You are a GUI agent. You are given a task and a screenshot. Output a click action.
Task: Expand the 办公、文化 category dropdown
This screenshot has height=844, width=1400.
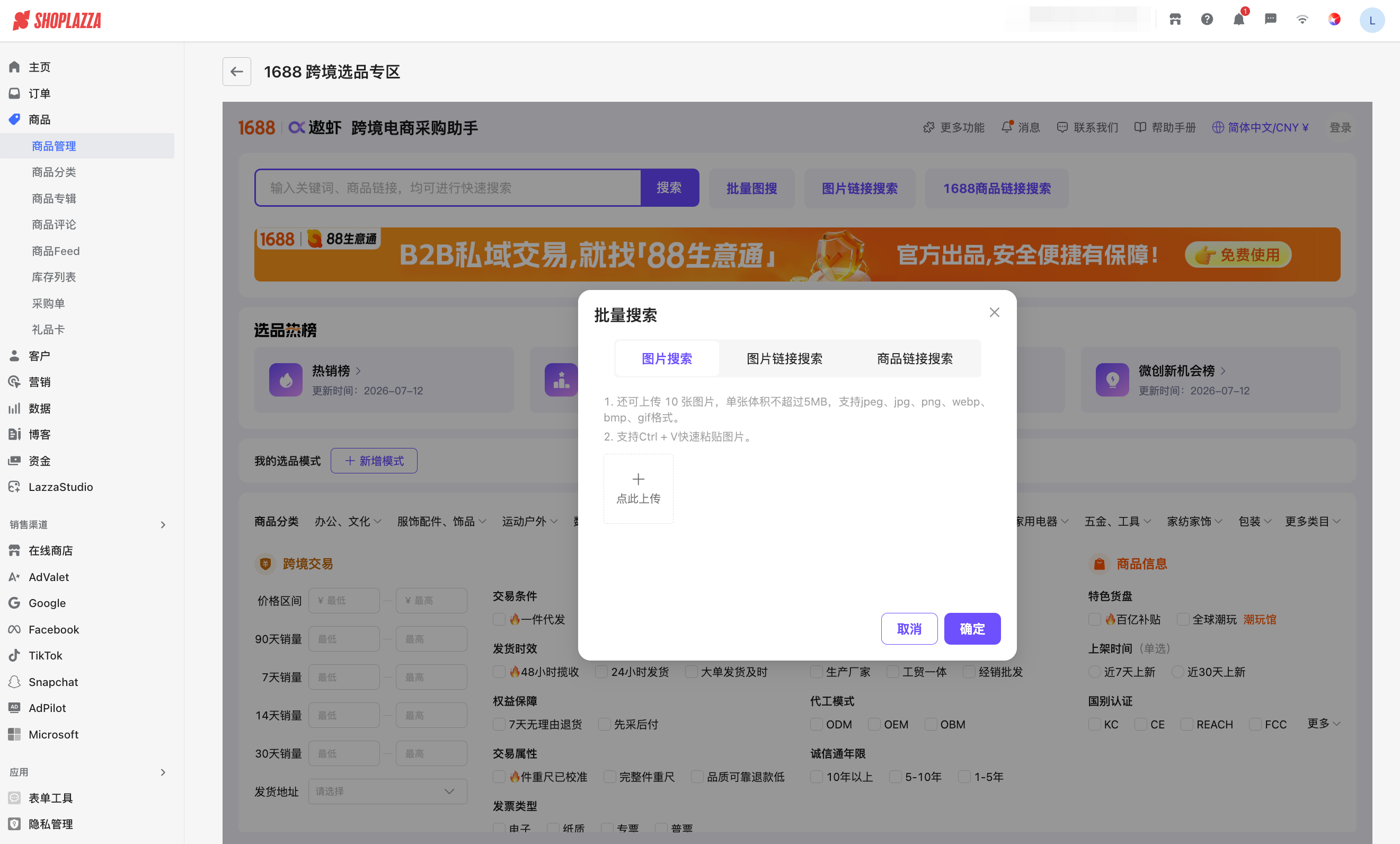pos(348,521)
